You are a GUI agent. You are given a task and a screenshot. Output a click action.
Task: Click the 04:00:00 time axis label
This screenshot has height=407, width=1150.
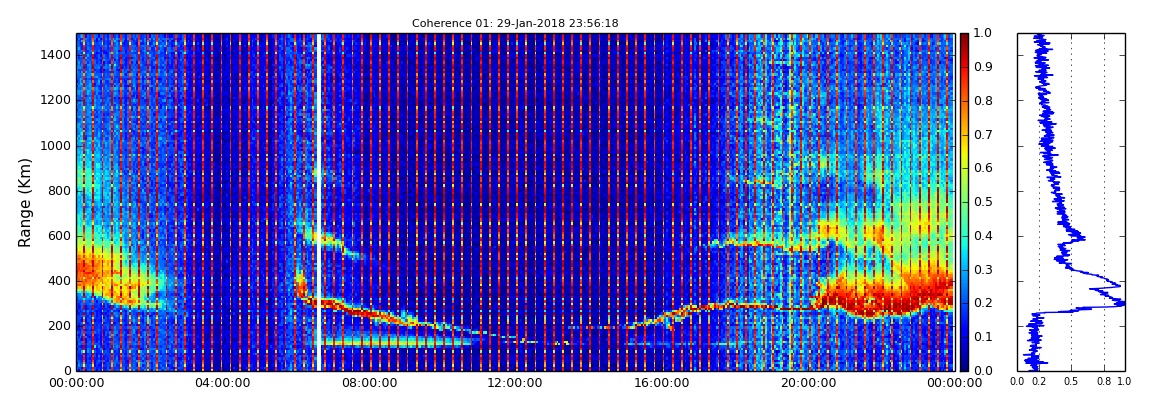(x=221, y=383)
